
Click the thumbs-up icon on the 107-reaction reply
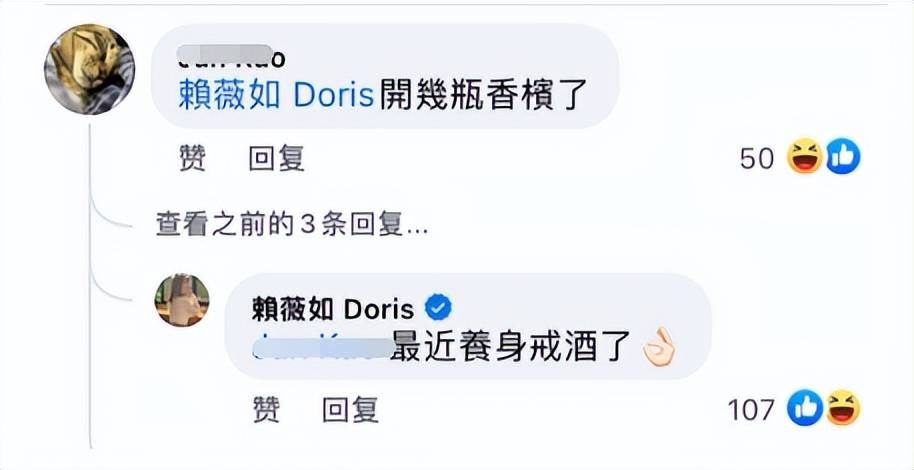[x=805, y=408]
